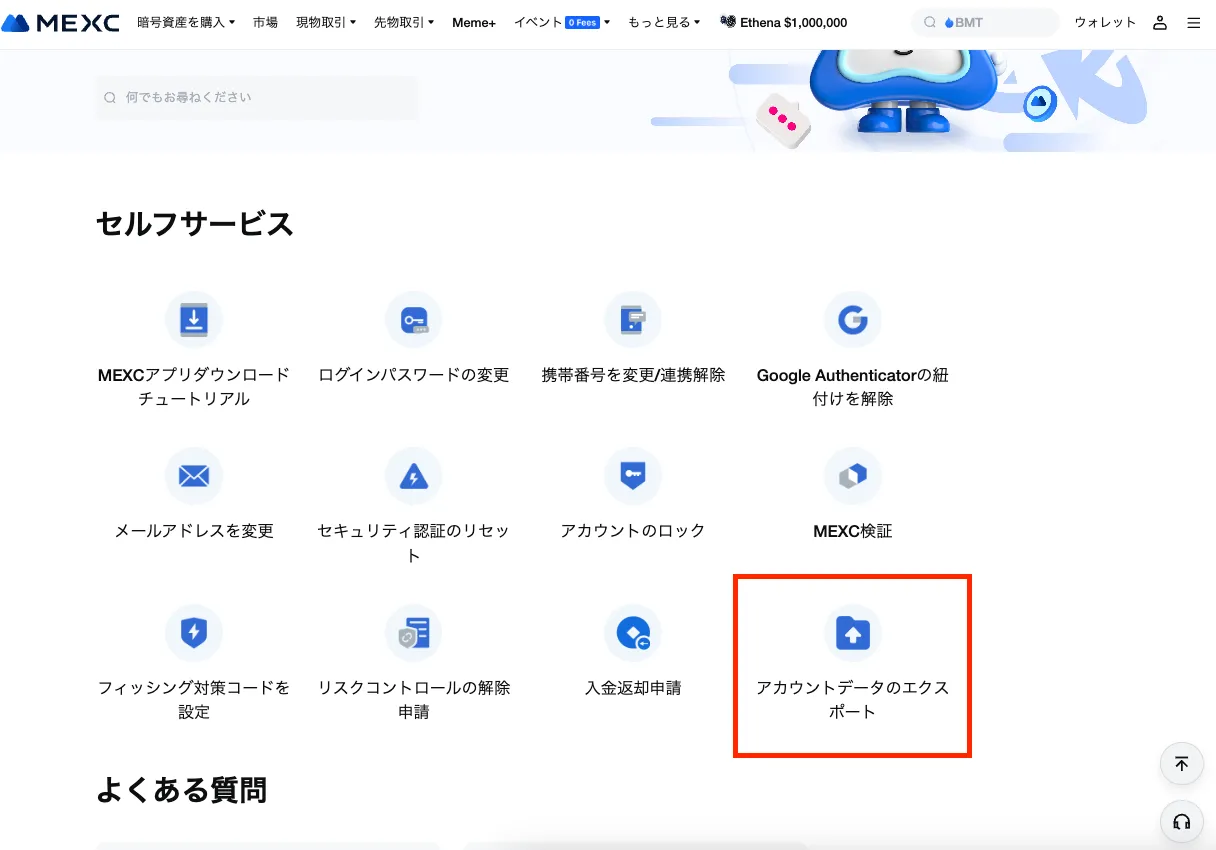The width and height of the screenshot is (1216, 850).
Task: Select the Google Authenticator unlink icon
Action: [x=852, y=320]
